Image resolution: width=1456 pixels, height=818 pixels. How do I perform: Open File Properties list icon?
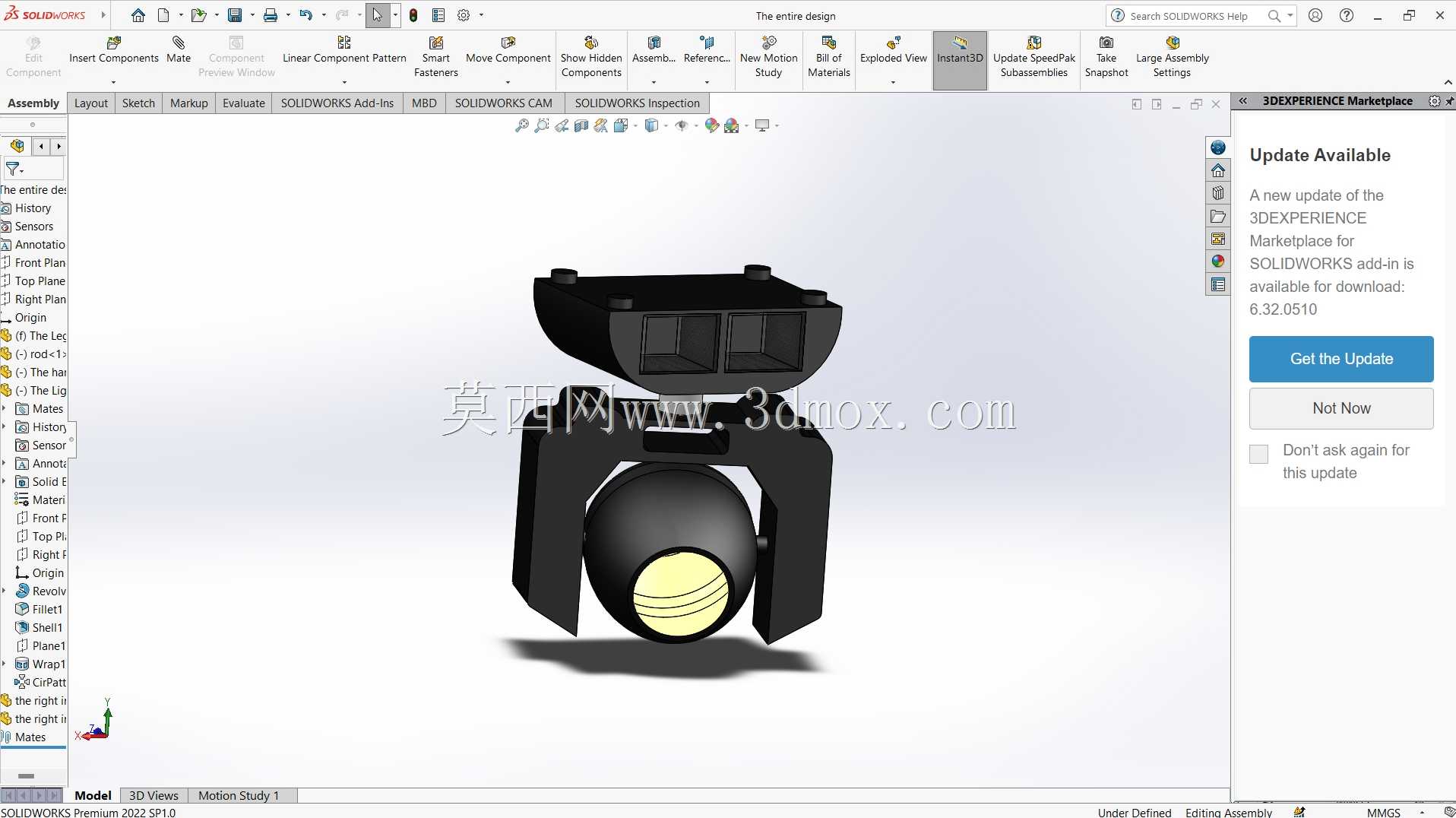pyautogui.click(x=438, y=15)
